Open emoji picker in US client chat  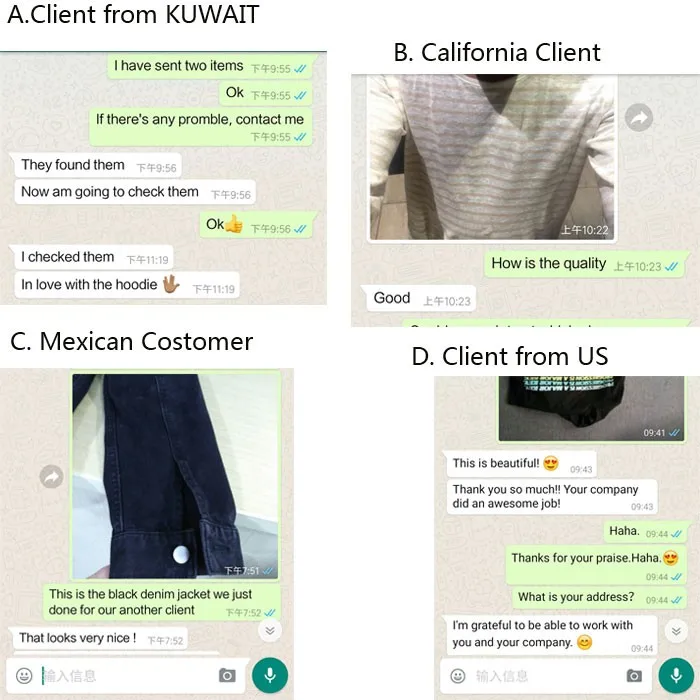pyautogui.click(x=458, y=676)
